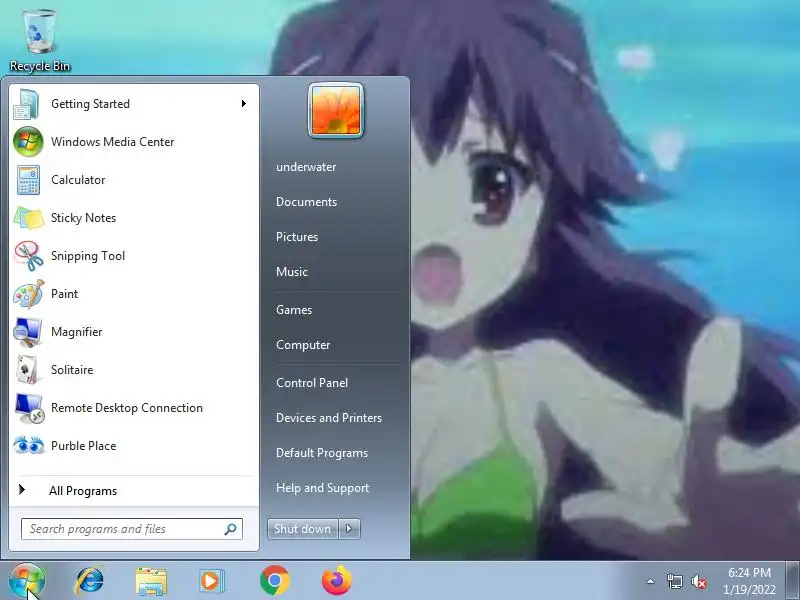Open Windows Explorer folder on taskbar
The width and height of the screenshot is (800, 600).
(x=151, y=582)
